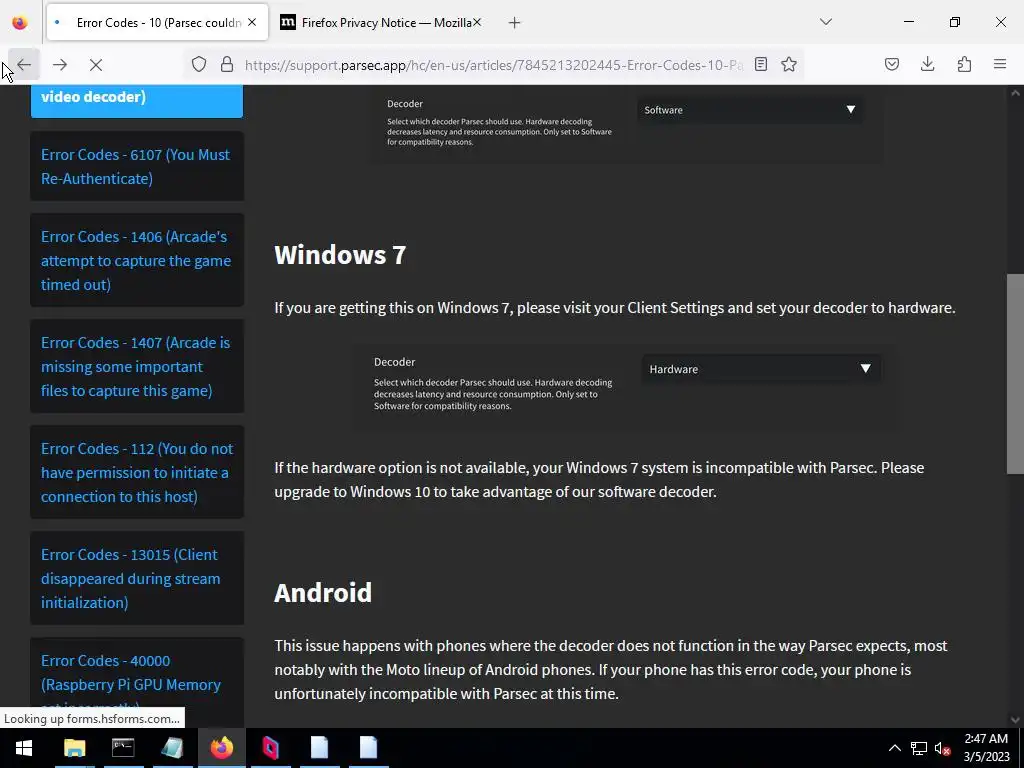Open the Extensions puzzle icon

tap(964, 65)
